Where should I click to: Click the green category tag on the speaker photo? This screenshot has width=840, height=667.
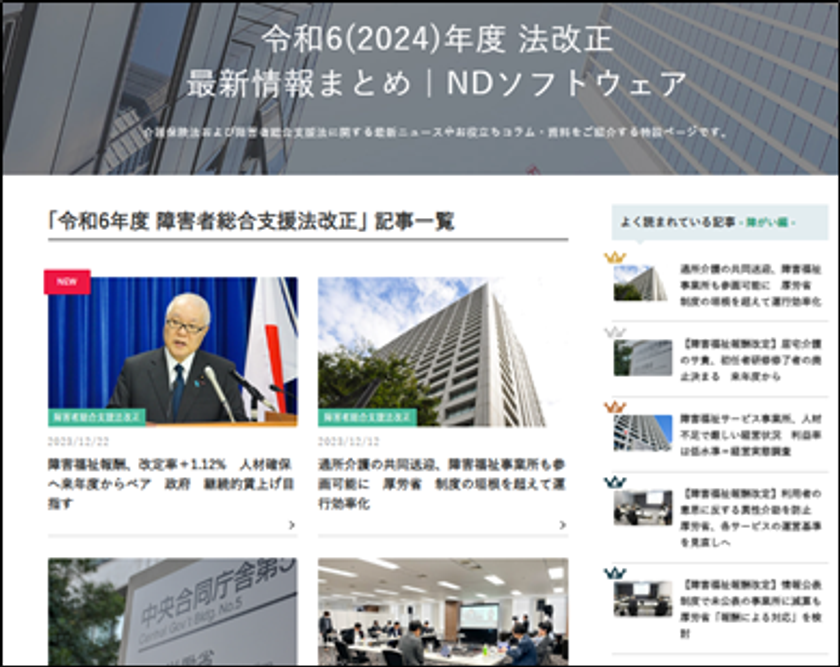coord(97,417)
